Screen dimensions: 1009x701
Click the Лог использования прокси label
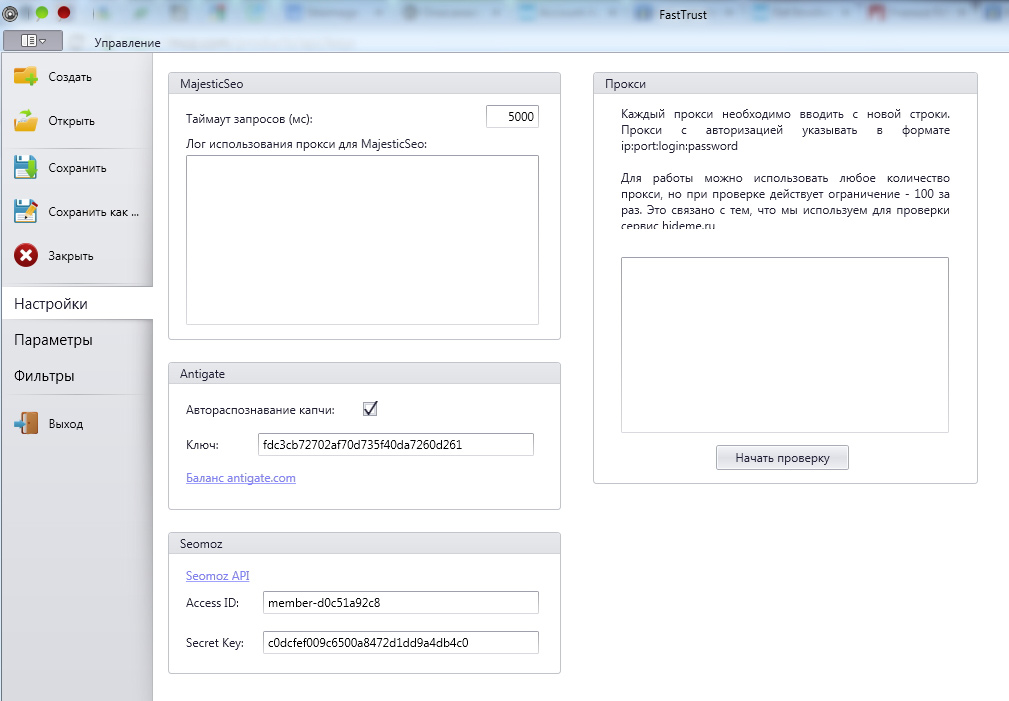[306, 144]
